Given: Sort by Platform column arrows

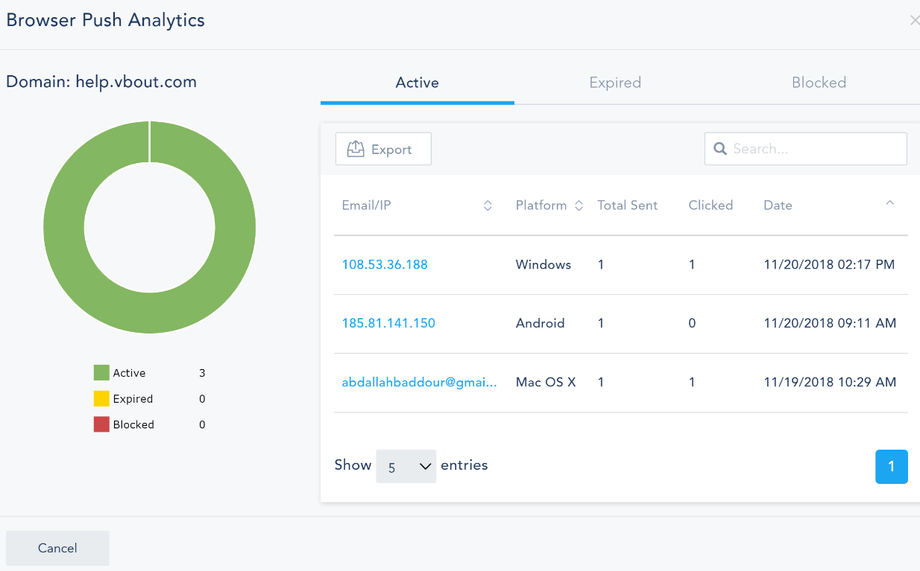Looking at the screenshot, I should [577, 205].
